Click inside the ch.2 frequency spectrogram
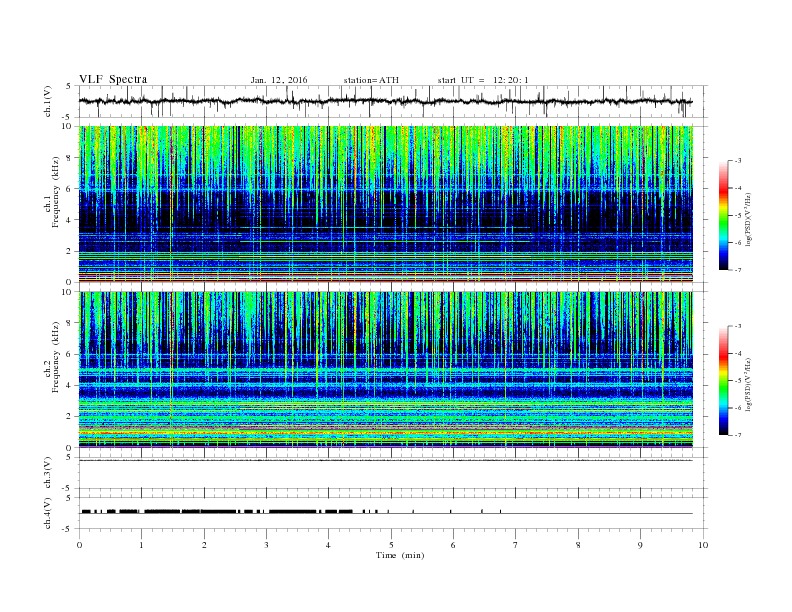 tap(386, 369)
